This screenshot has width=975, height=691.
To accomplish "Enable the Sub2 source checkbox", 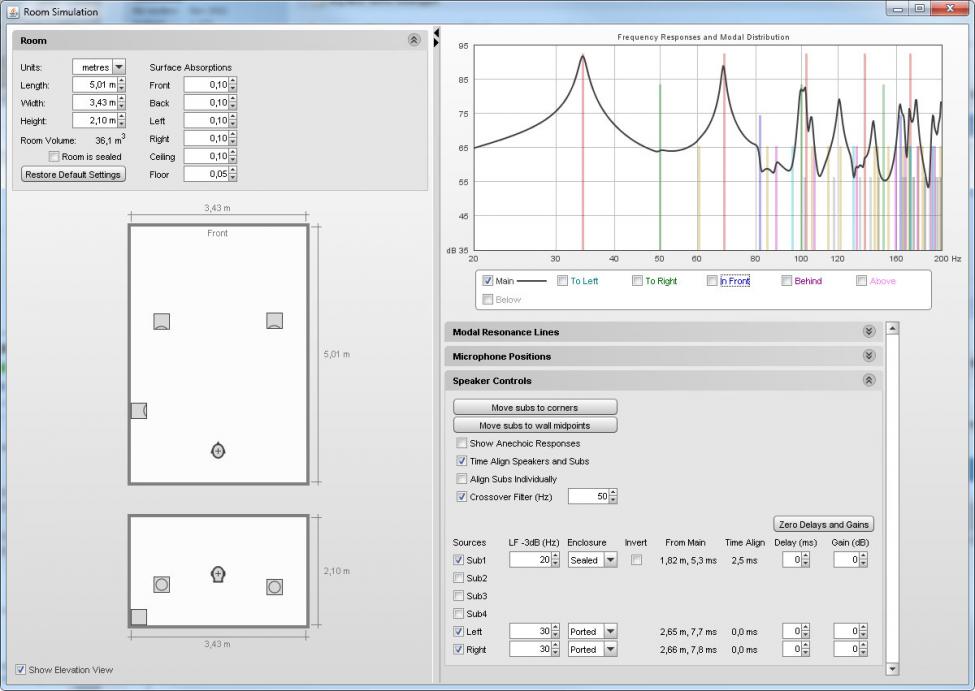I will (x=459, y=578).
